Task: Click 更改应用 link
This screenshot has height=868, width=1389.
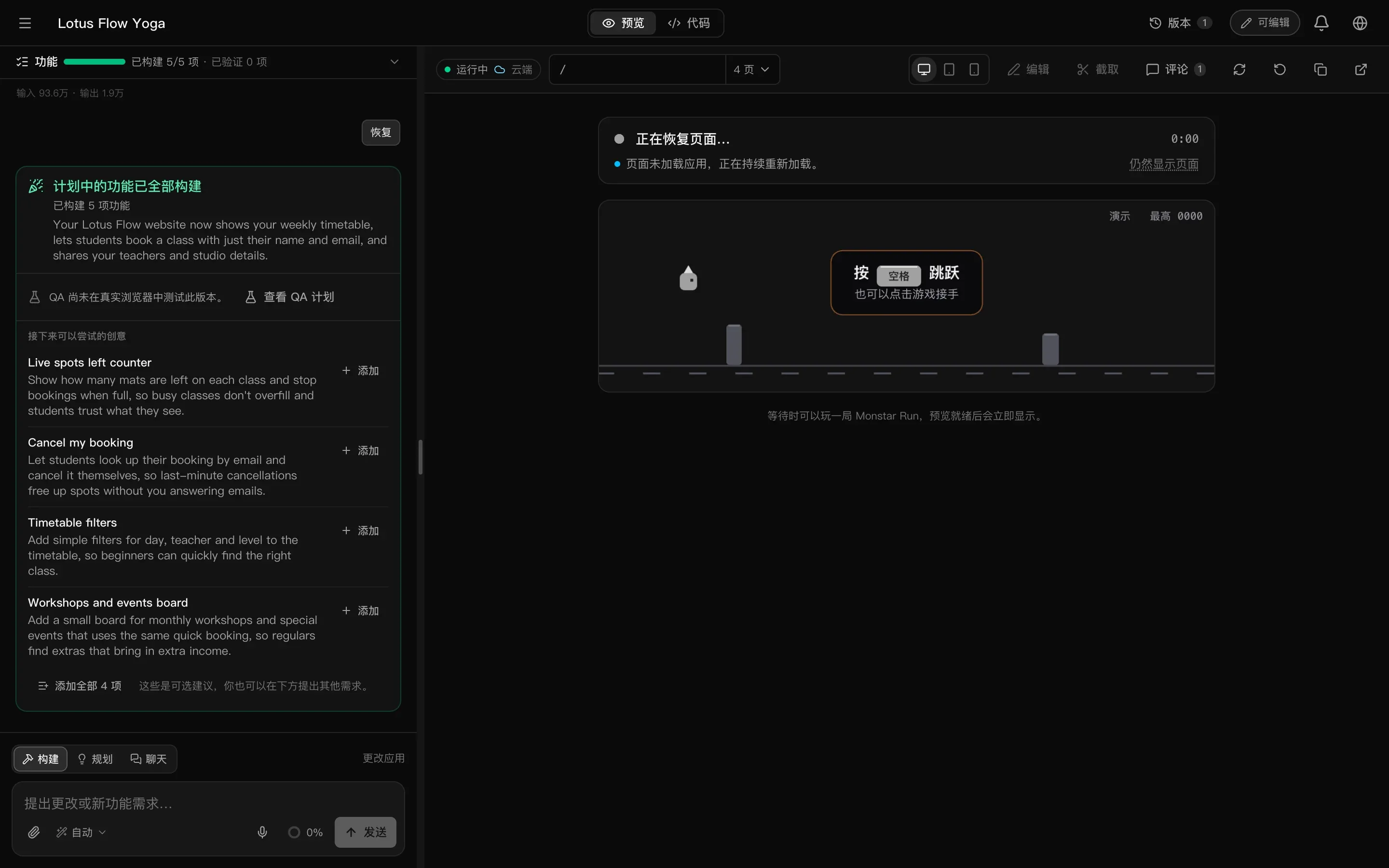Action: coord(383,759)
